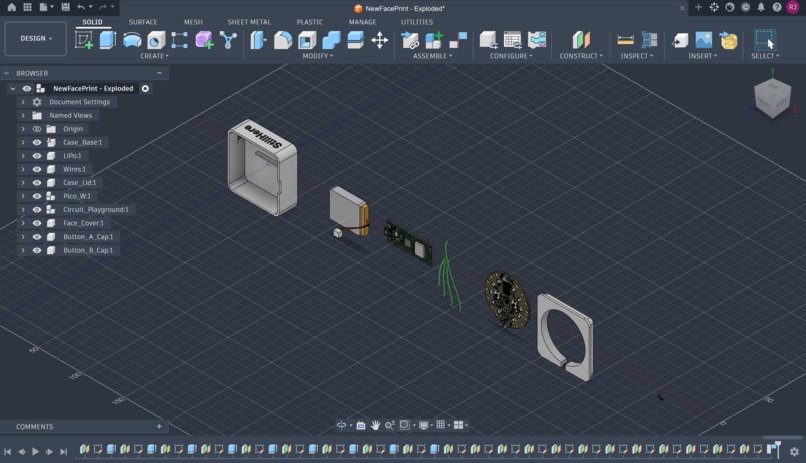The width and height of the screenshot is (806, 463).
Task: Hide the Face_Cover:1 component
Action: (37, 223)
